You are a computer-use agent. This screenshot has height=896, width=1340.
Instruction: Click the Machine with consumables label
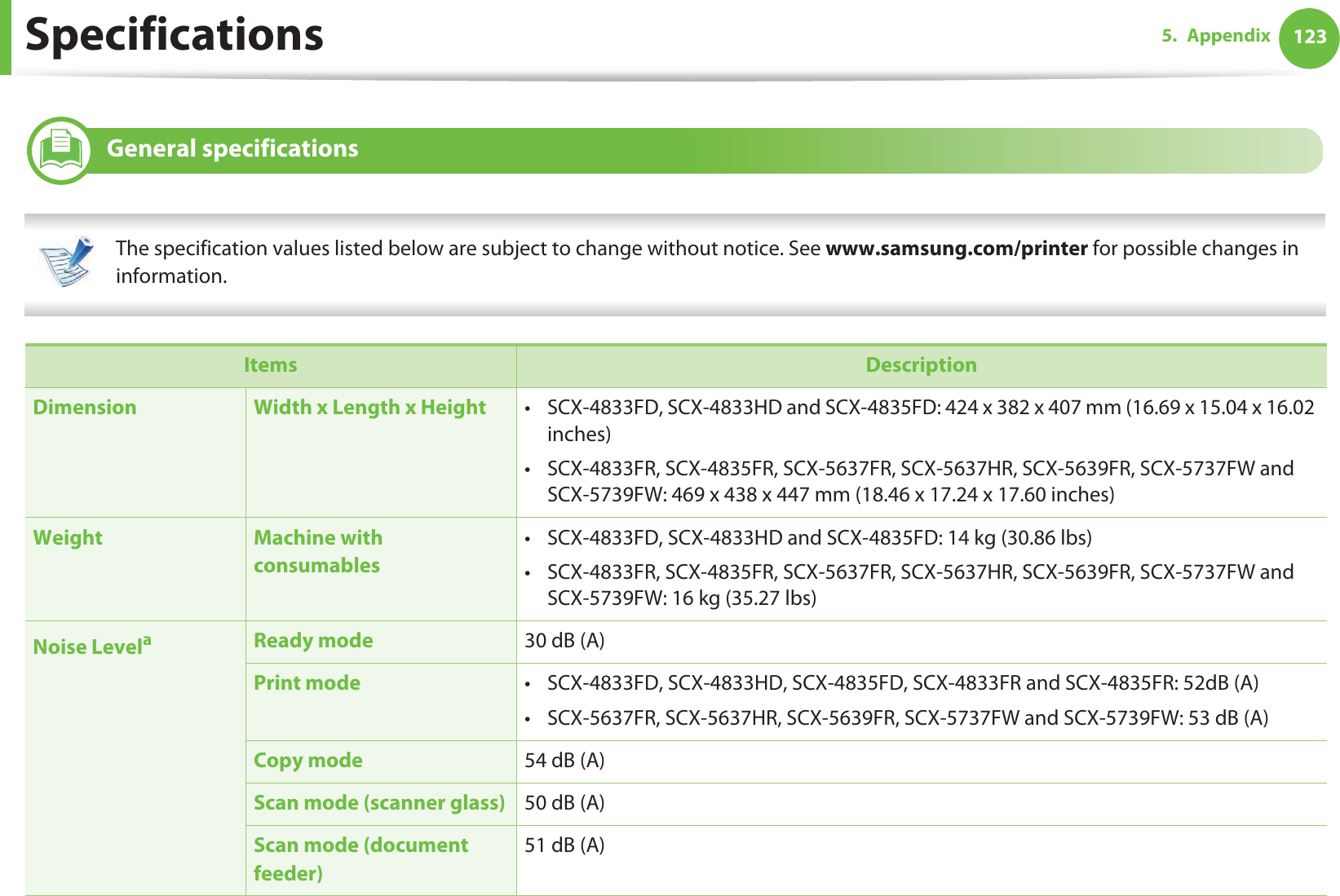click(x=317, y=551)
